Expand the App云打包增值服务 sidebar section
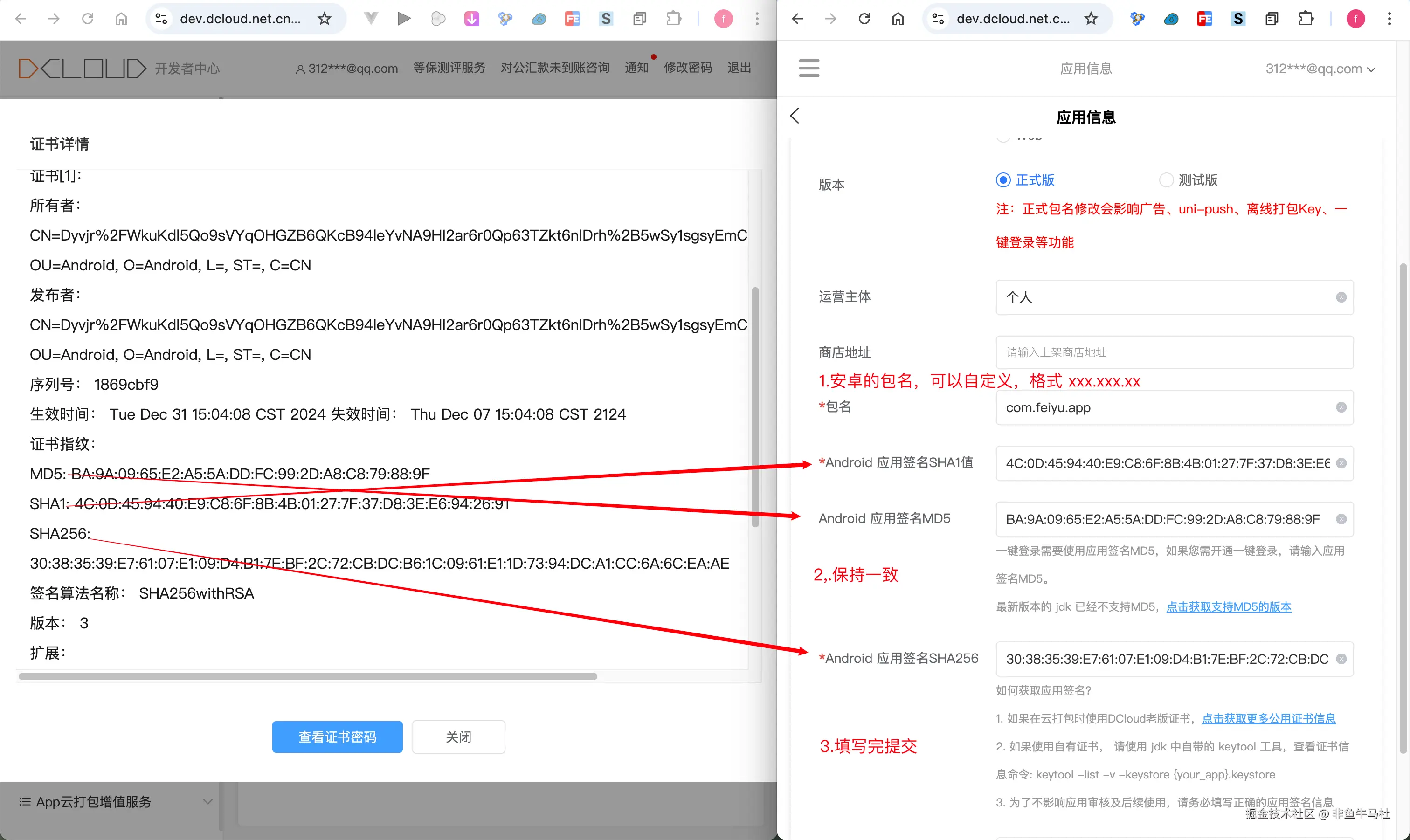This screenshot has height=840, width=1410. click(113, 801)
